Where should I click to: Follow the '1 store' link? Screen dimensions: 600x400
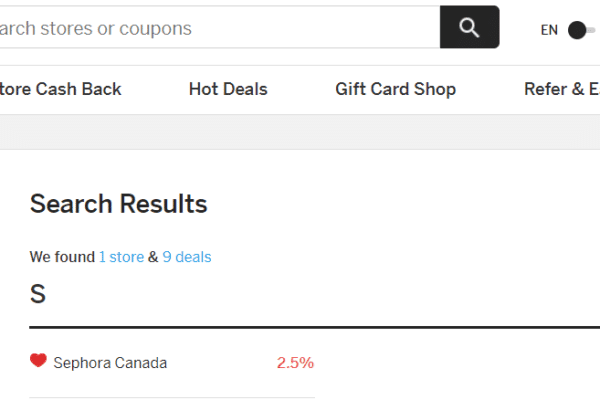(x=121, y=257)
